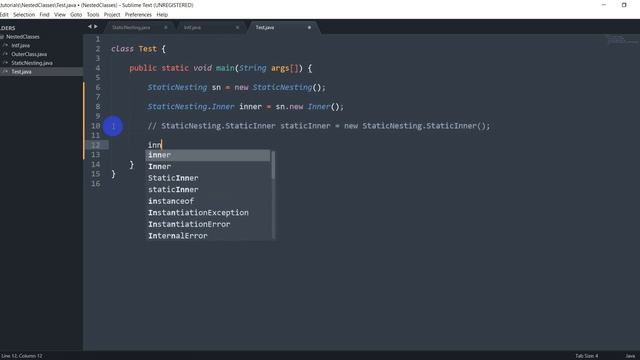This screenshot has width=640, height=360.
Task: Choose 'InternalError' autocomplete suggestion
Action: pyautogui.click(x=208, y=236)
